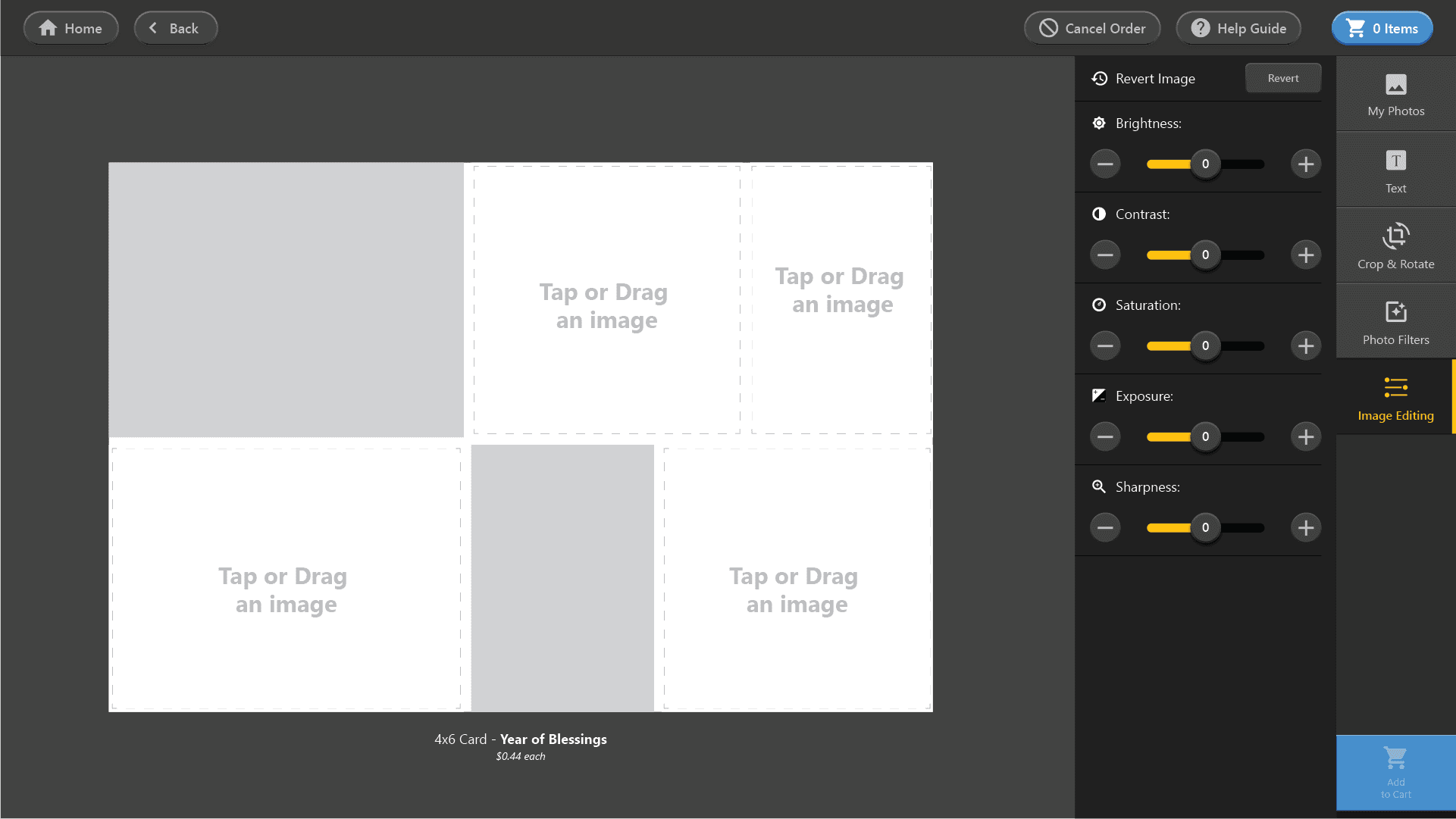Click the Add to Cart button
The height and width of the screenshot is (819, 1456).
(1395, 772)
